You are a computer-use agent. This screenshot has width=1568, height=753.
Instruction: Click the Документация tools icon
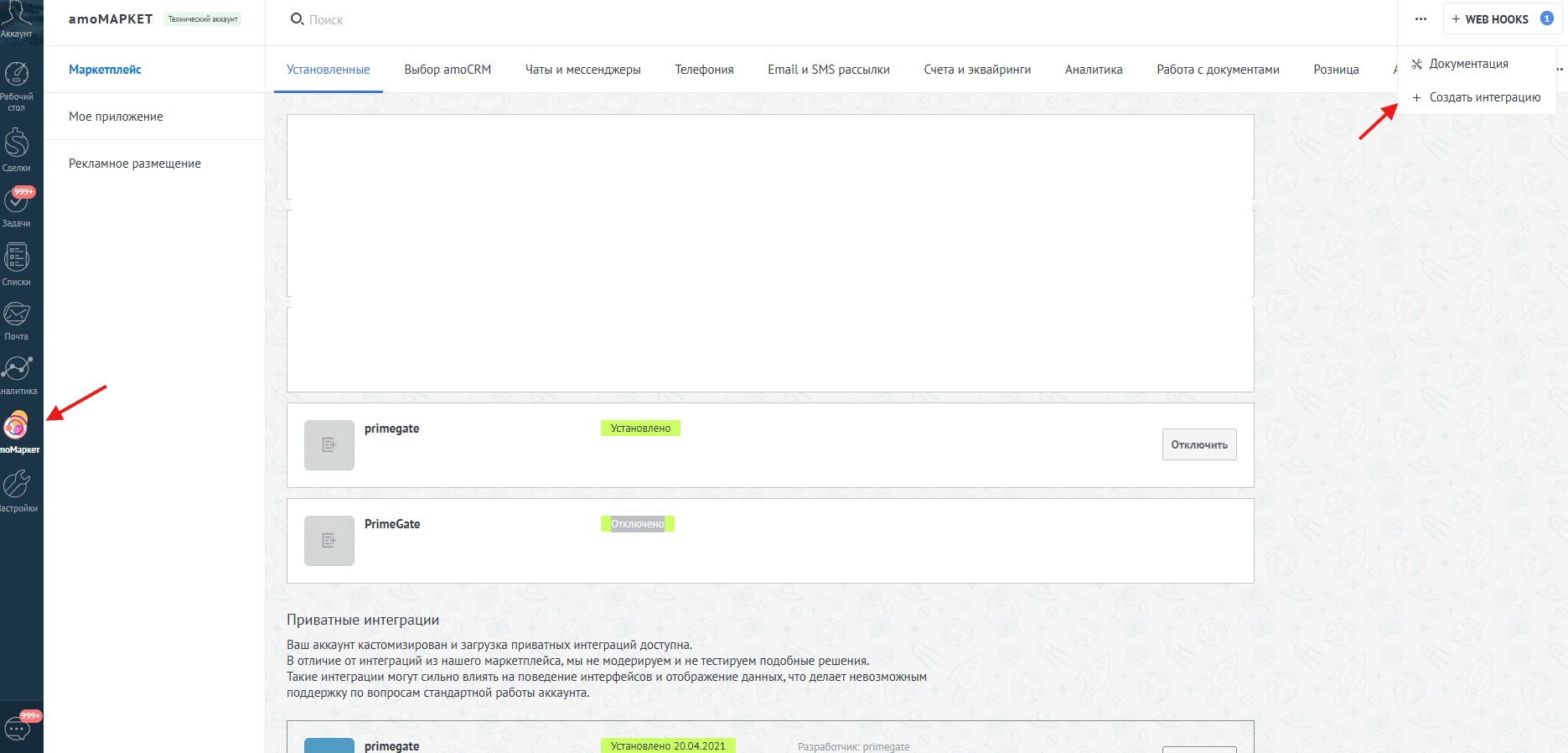pos(1417,65)
